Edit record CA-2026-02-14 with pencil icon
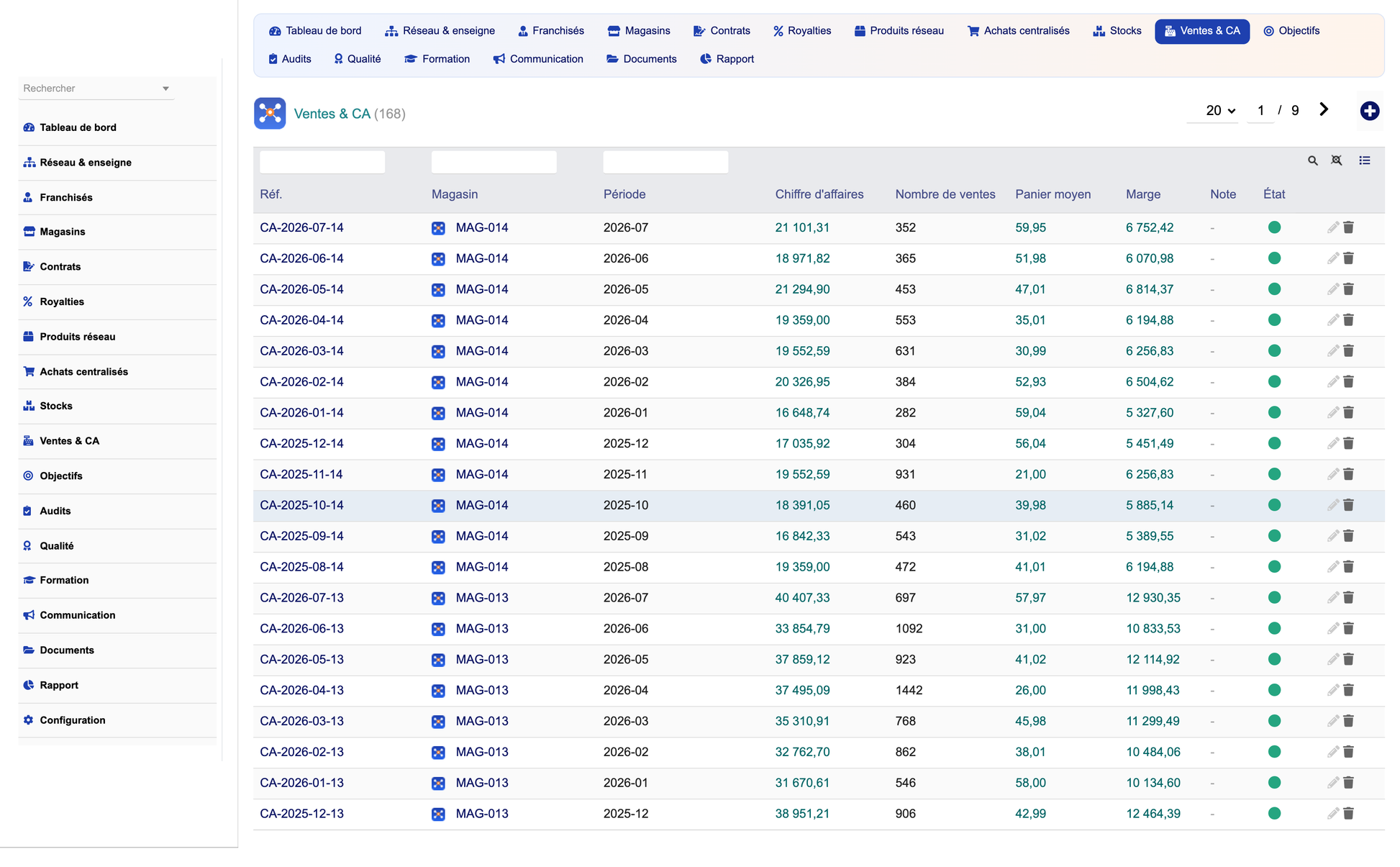 click(1332, 382)
